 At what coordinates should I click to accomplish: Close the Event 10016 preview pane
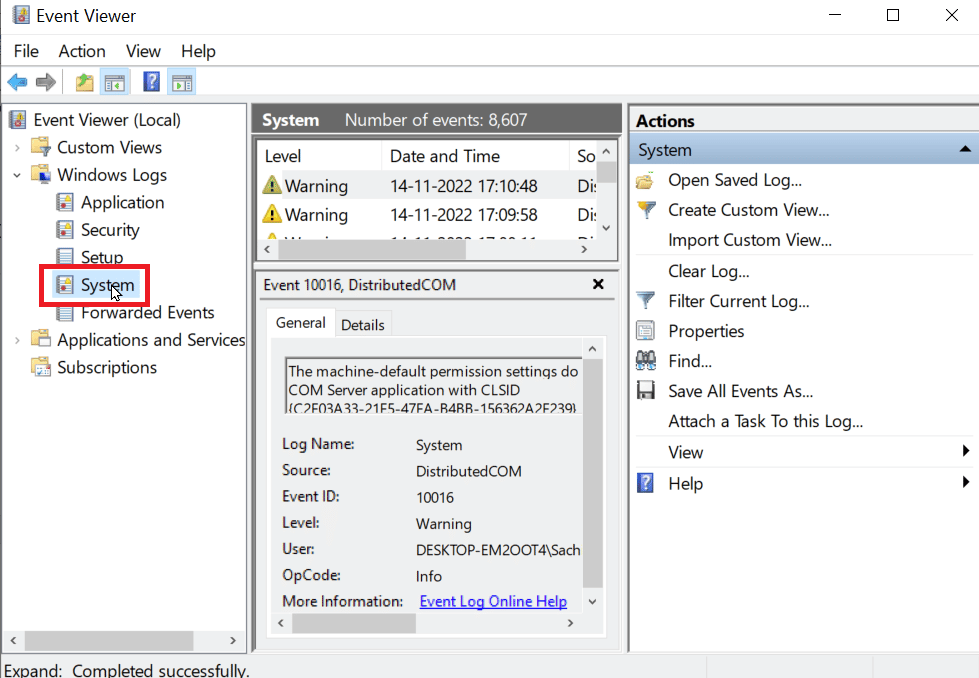click(598, 285)
